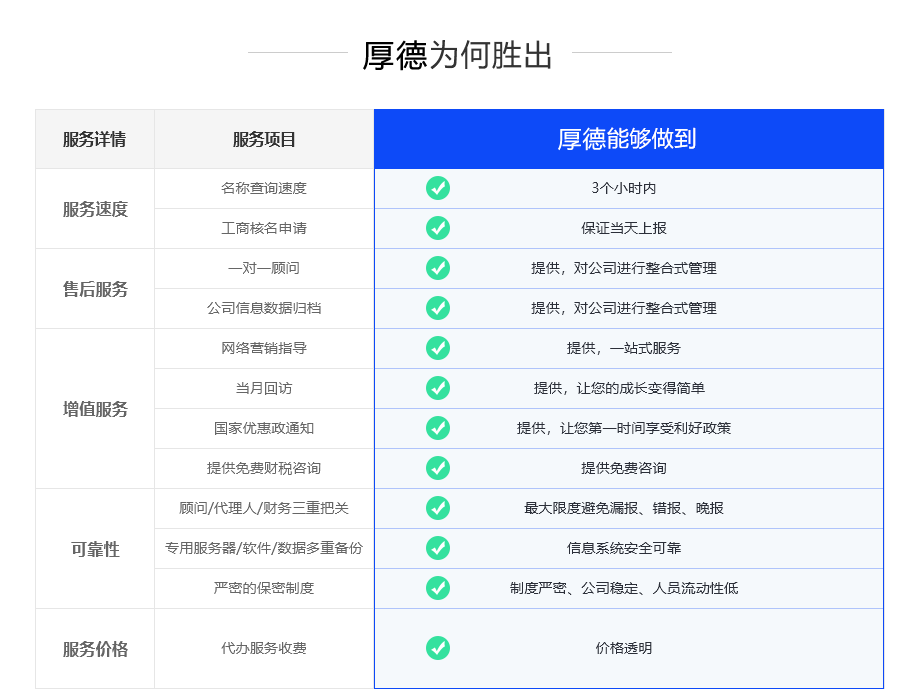
Task: Click the 代办服务收费 service item
Action: point(264,648)
